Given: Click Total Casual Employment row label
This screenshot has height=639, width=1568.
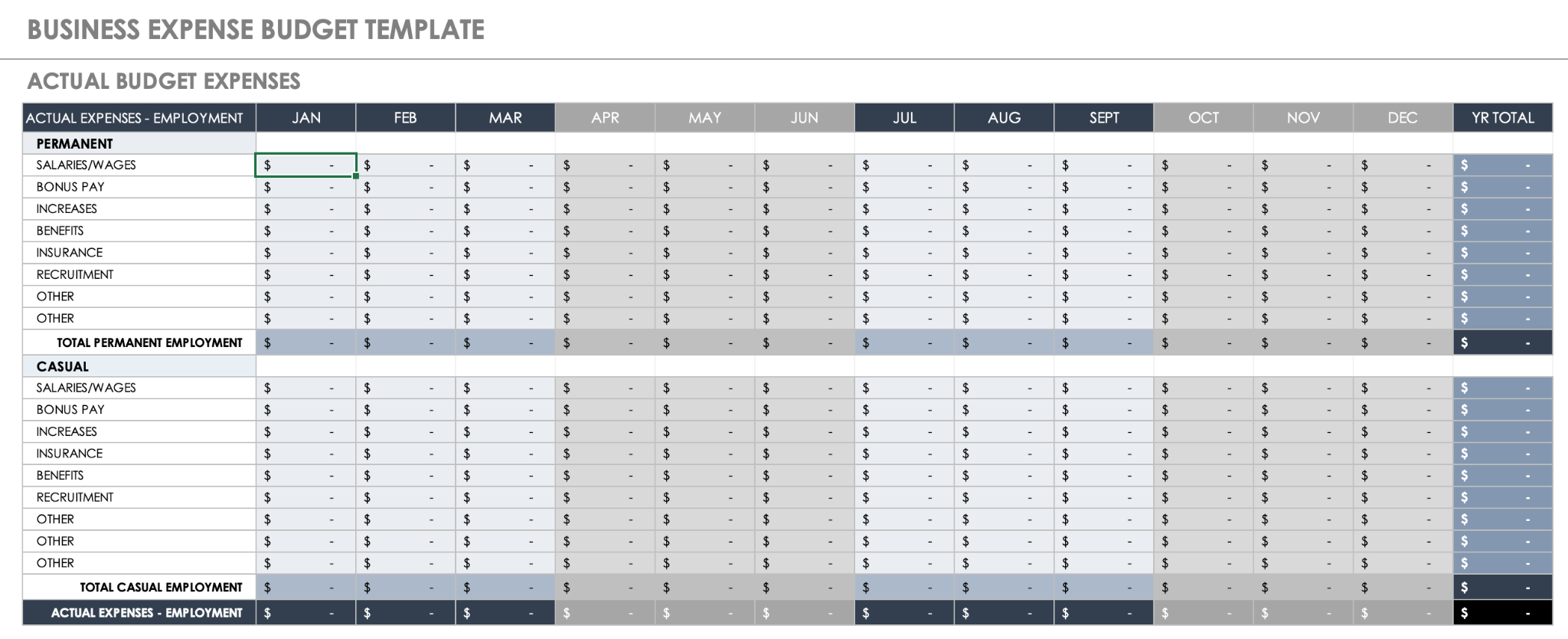Looking at the screenshot, I should pyautogui.click(x=161, y=587).
